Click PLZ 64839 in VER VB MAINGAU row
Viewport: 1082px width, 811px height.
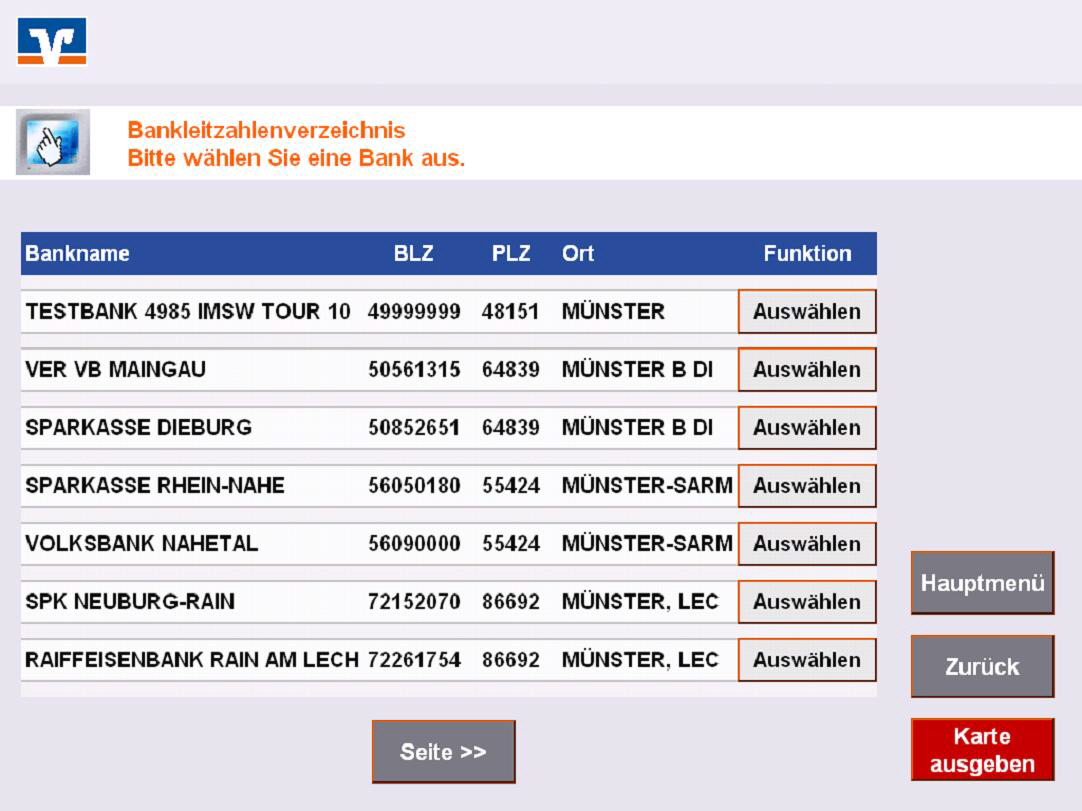tap(511, 369)
